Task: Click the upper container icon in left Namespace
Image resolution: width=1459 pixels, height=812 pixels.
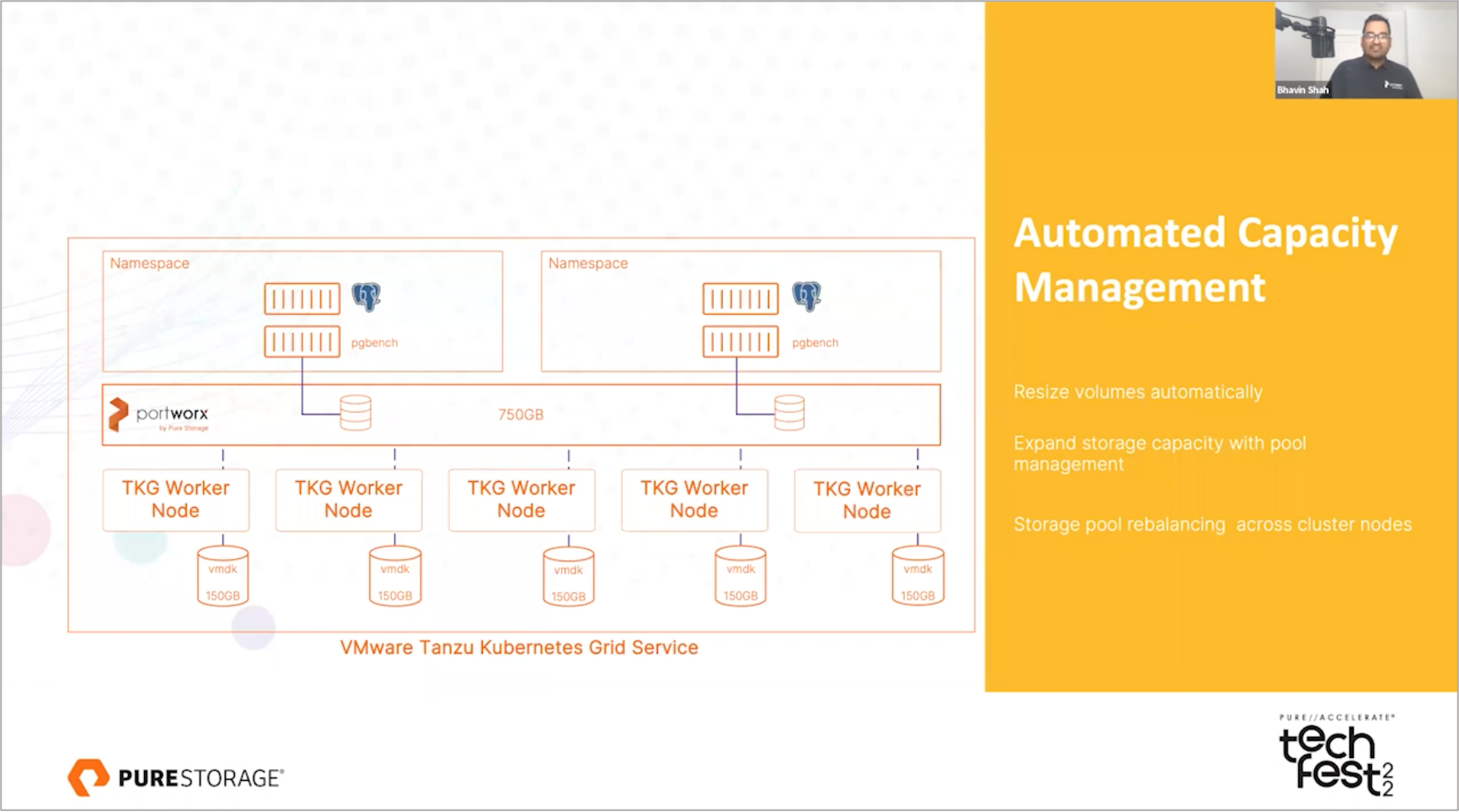Action: click(x=302, y=298)
